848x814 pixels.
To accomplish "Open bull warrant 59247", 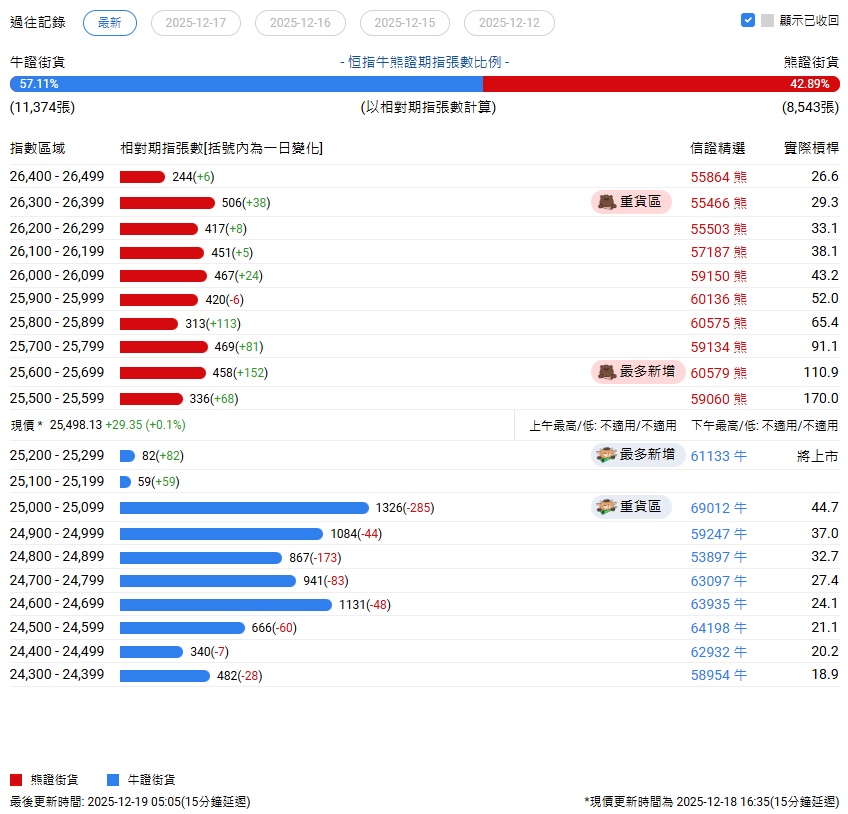I will click(x=718, y=534).
